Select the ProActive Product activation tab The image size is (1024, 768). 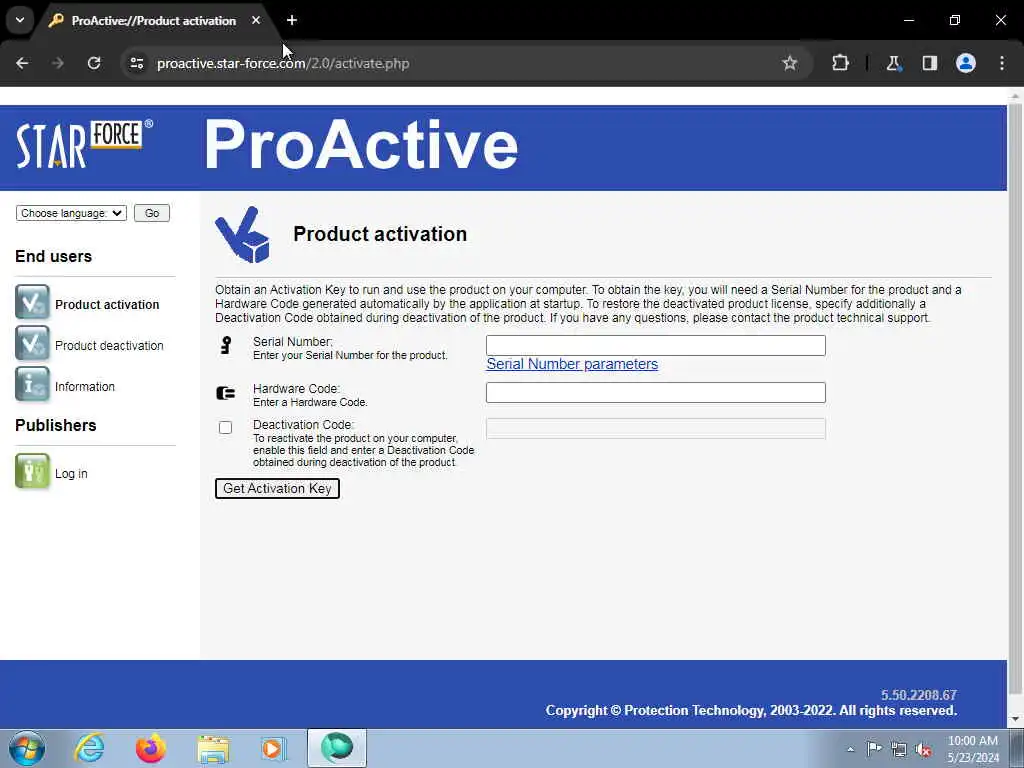154,21
